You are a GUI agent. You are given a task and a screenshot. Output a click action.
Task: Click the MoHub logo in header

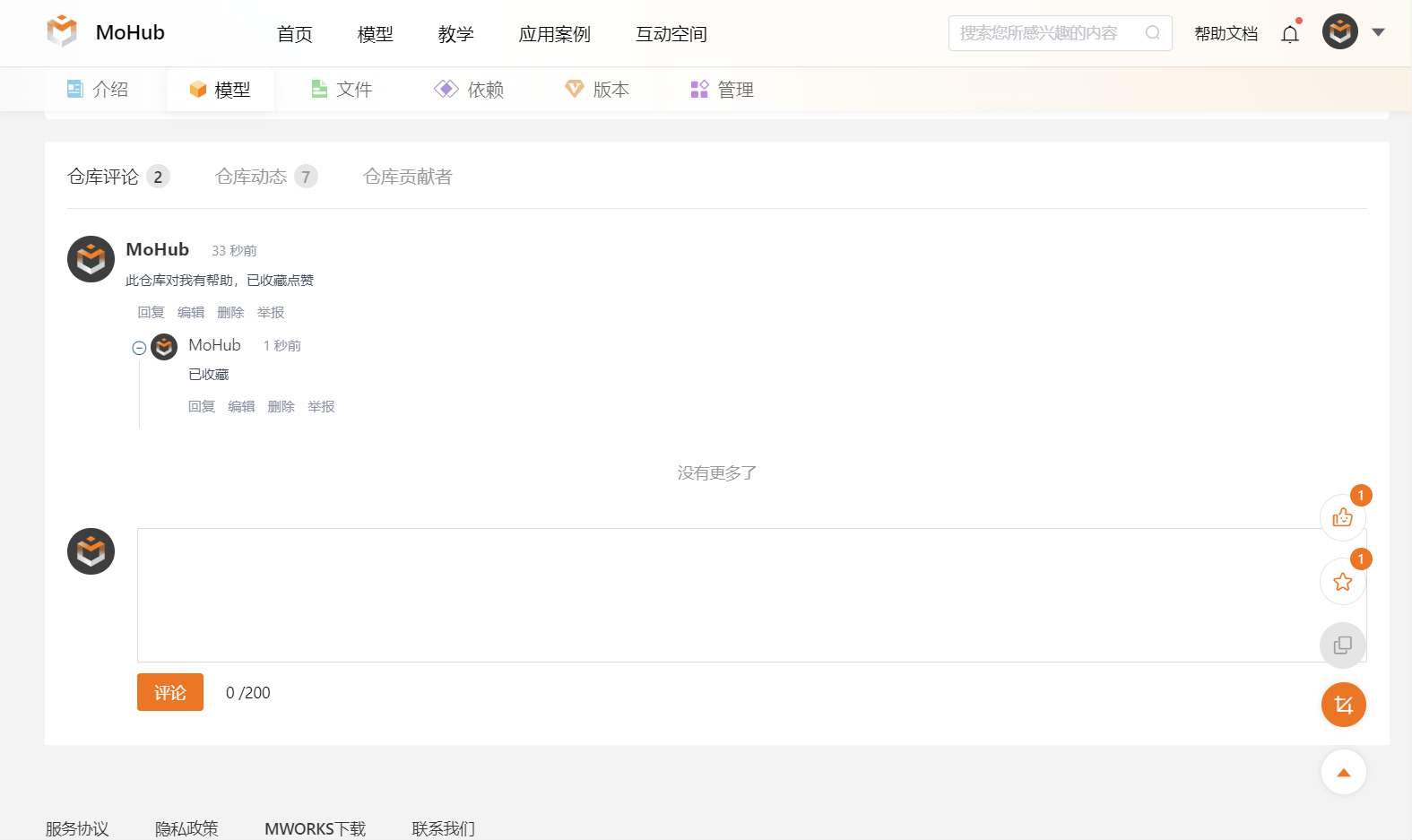coord(106,32)
